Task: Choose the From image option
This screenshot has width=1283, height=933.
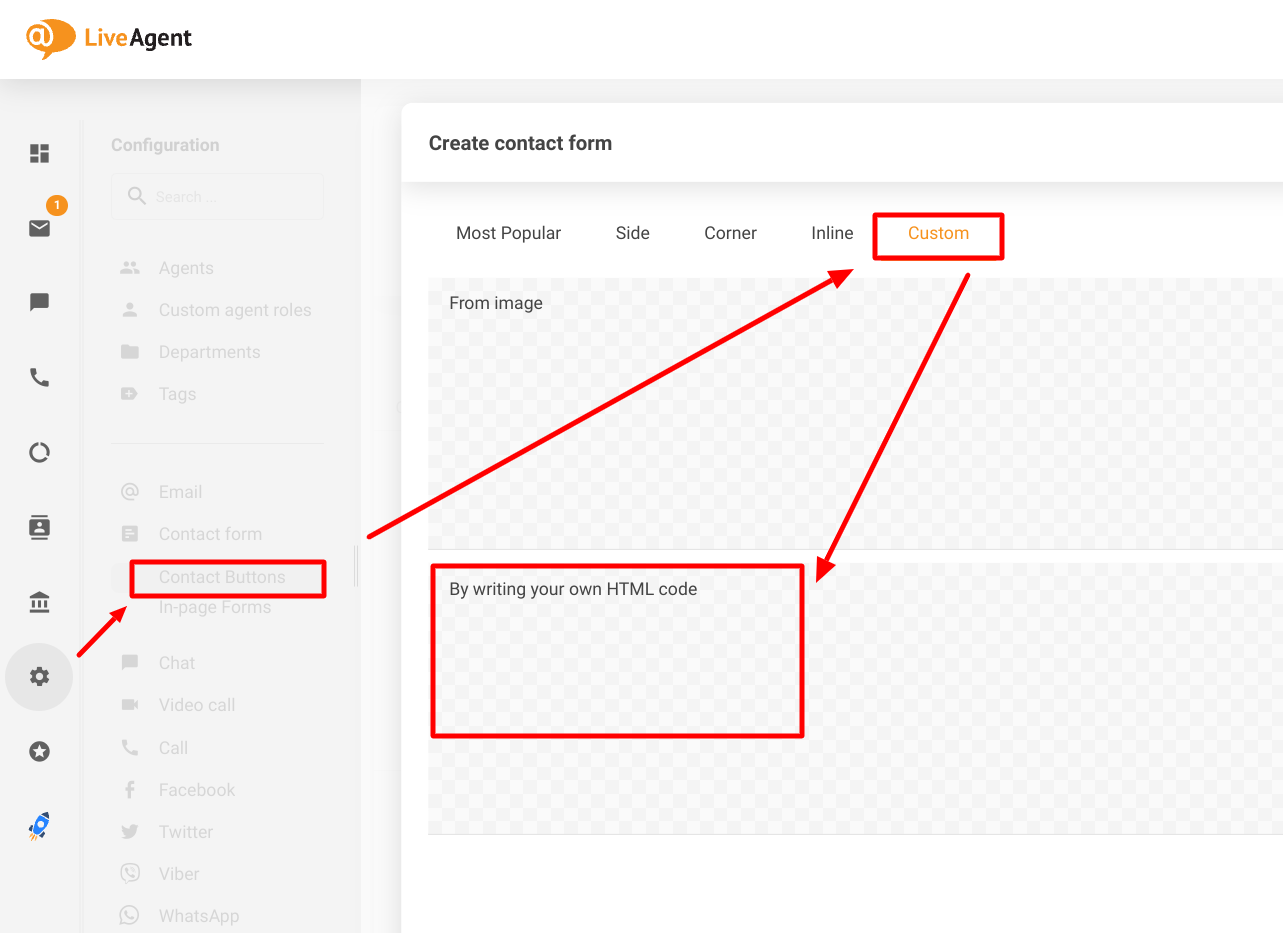Action: (496, 302)
